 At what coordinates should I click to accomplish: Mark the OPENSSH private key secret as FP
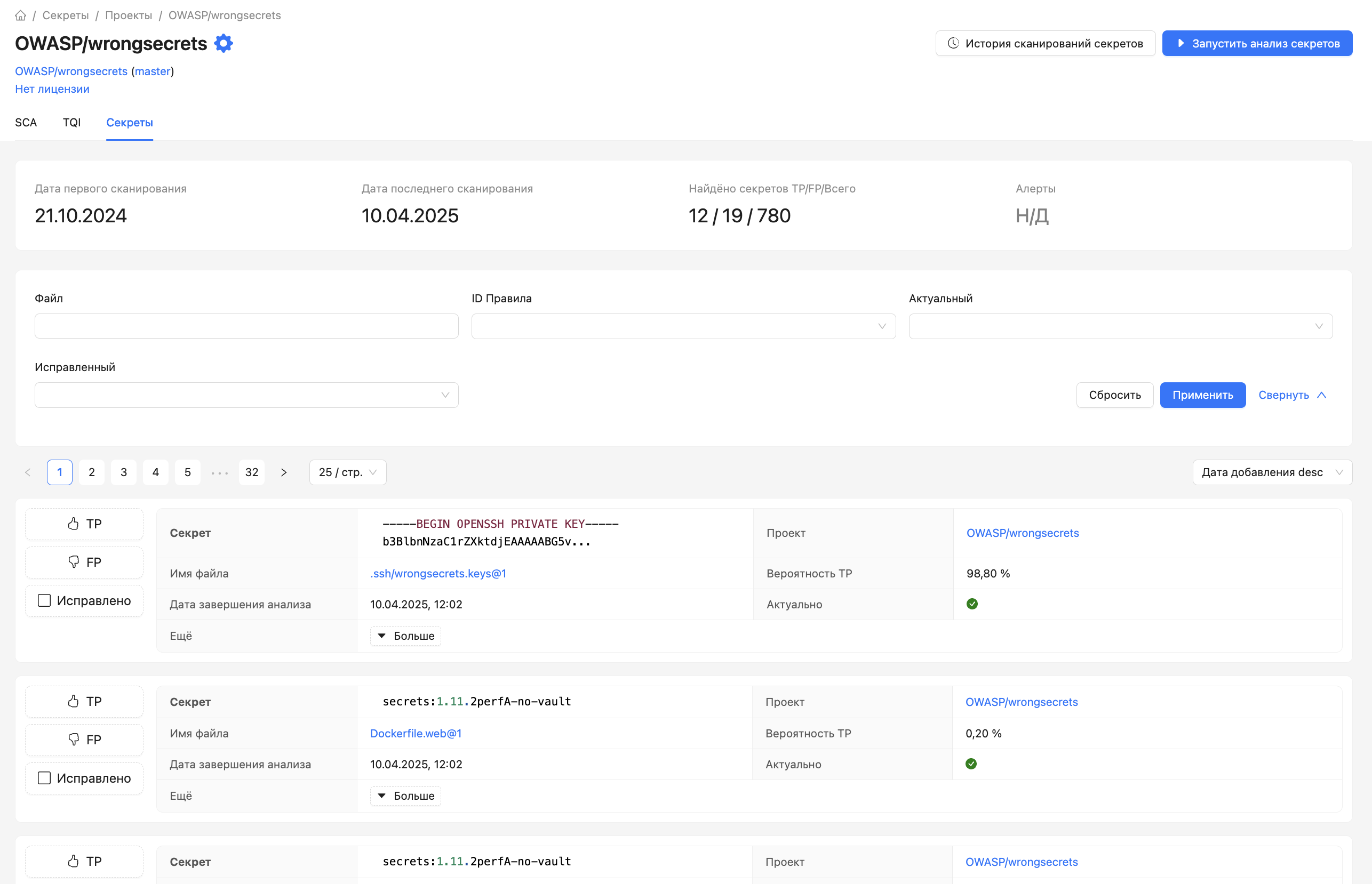(x=84, y=562)
